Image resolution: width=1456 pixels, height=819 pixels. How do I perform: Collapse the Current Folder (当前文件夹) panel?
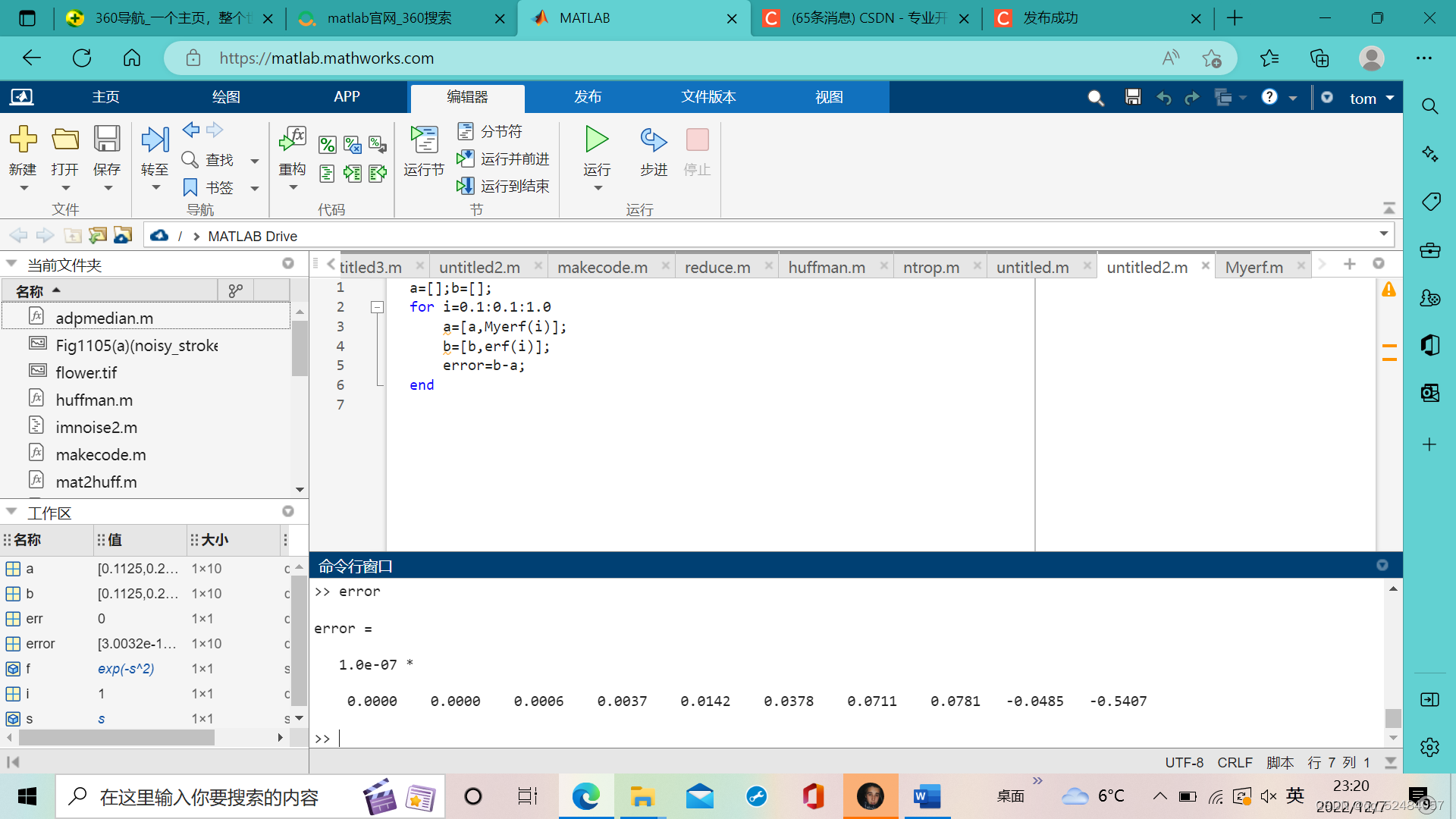[x=12, y=264]
